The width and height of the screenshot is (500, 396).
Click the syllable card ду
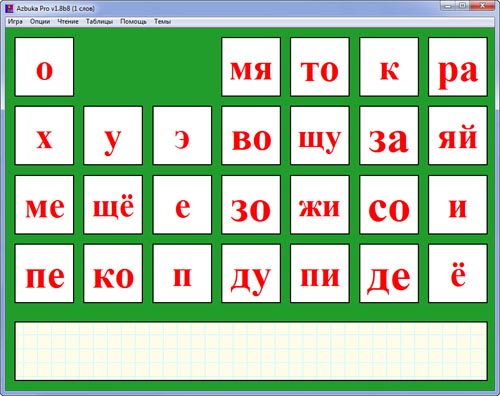251,274
